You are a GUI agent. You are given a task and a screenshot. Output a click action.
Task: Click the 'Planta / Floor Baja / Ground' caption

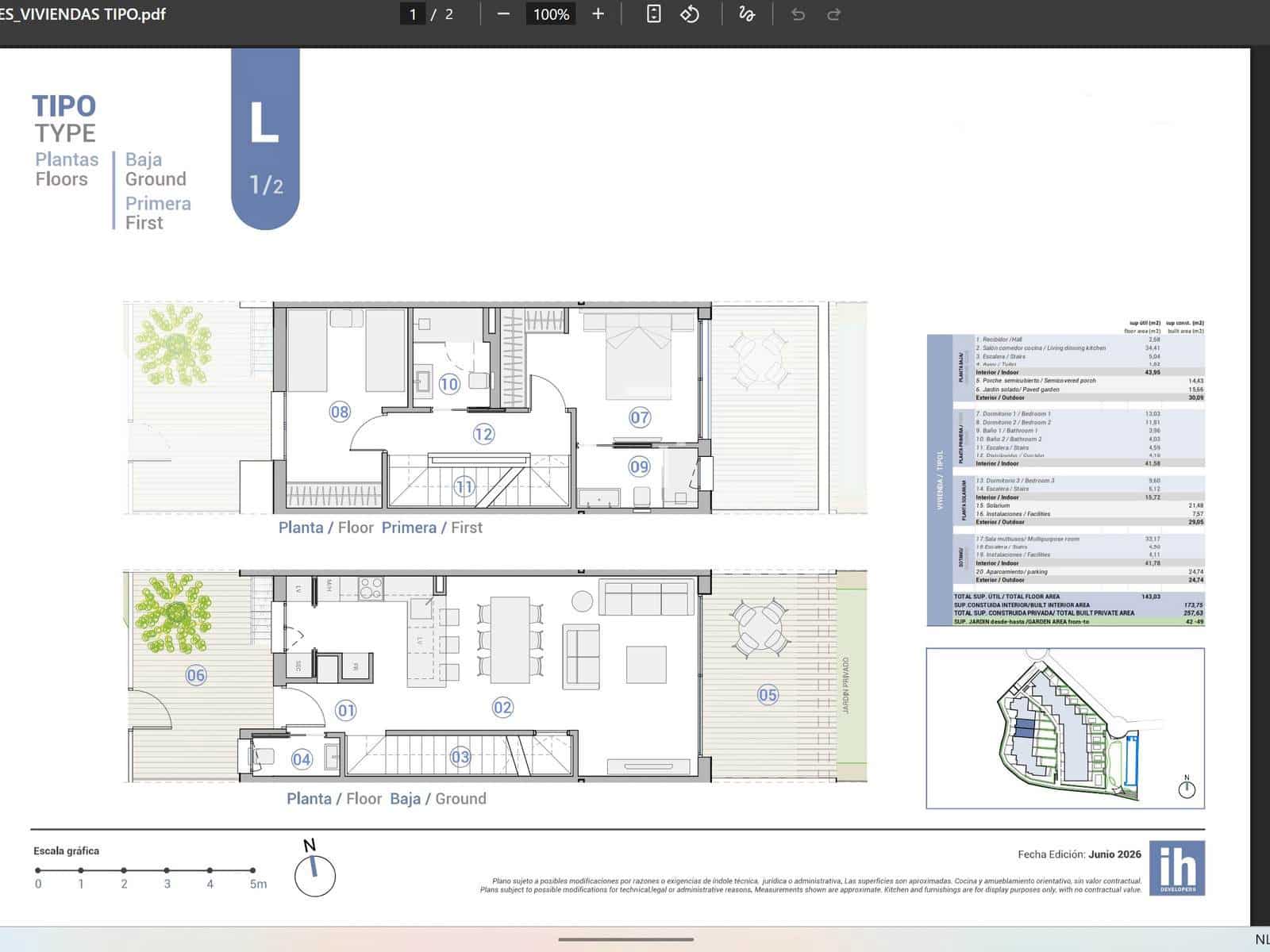387,799
